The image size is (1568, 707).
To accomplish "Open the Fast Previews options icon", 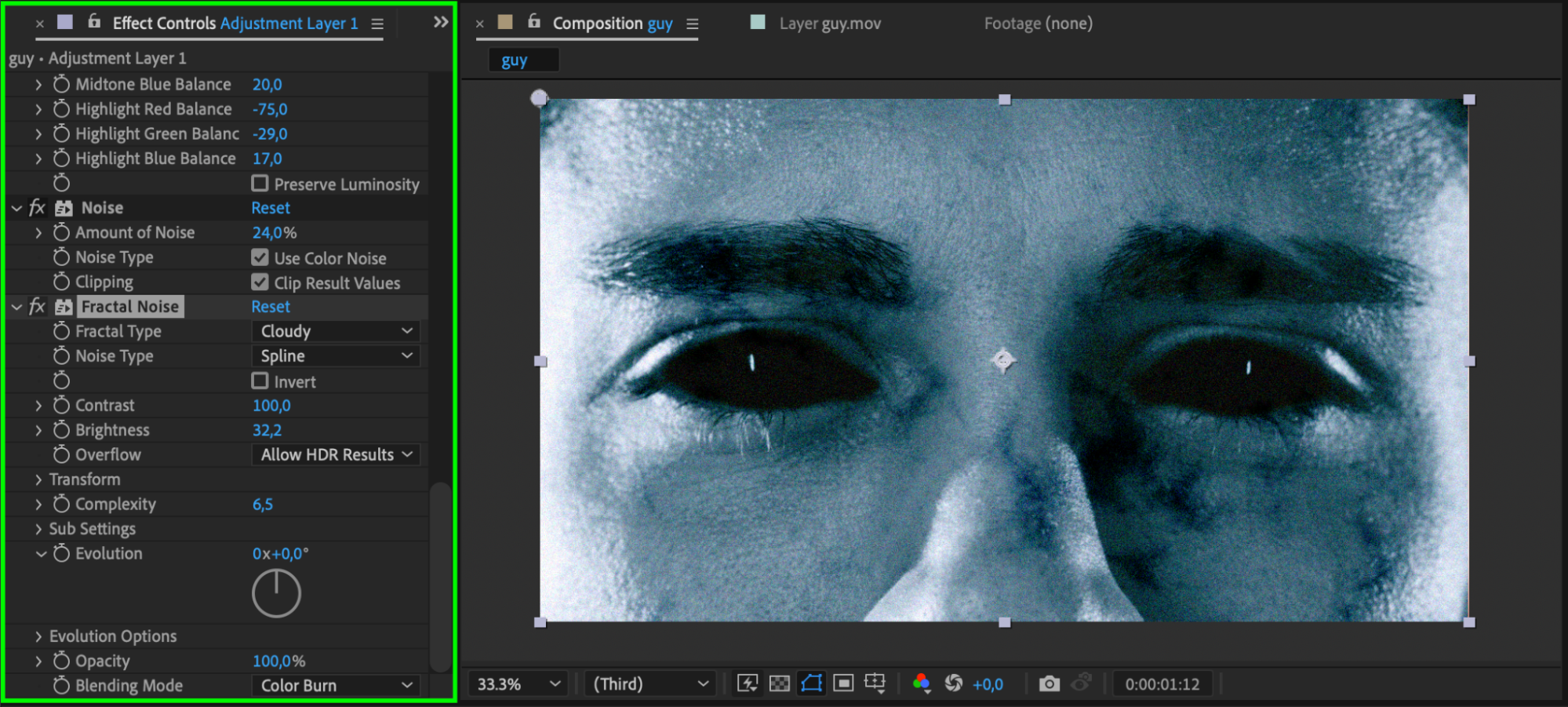I will click(x=747, y=683).
